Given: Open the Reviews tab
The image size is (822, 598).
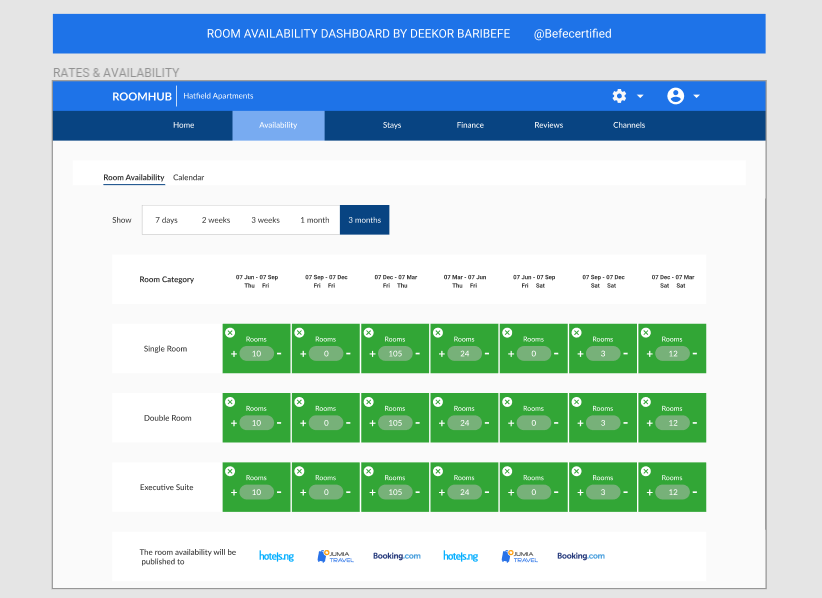Looking at the screenshot, I should (548, 125).
